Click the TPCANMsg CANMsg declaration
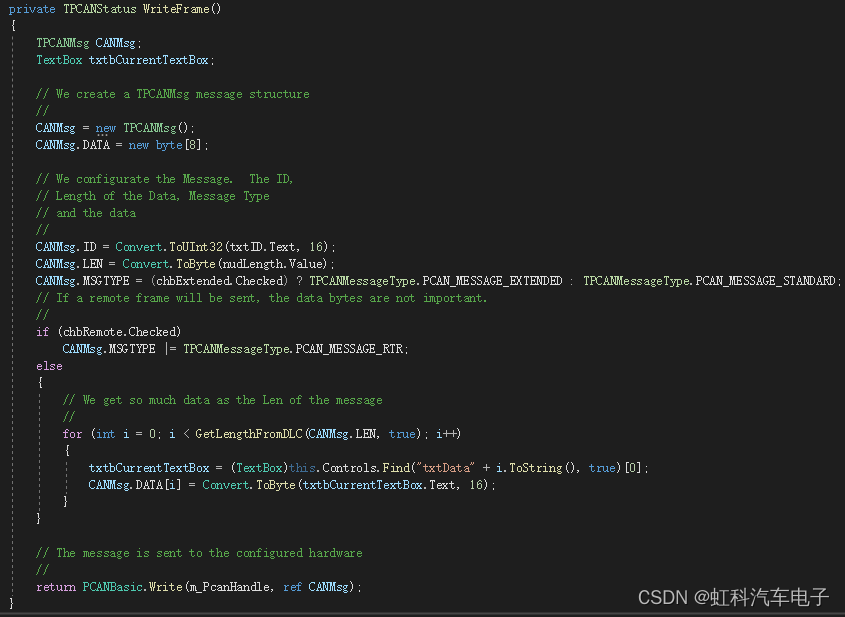Image resolution: width=845 pixels, height=617 pixels. [x=90, y=42]
